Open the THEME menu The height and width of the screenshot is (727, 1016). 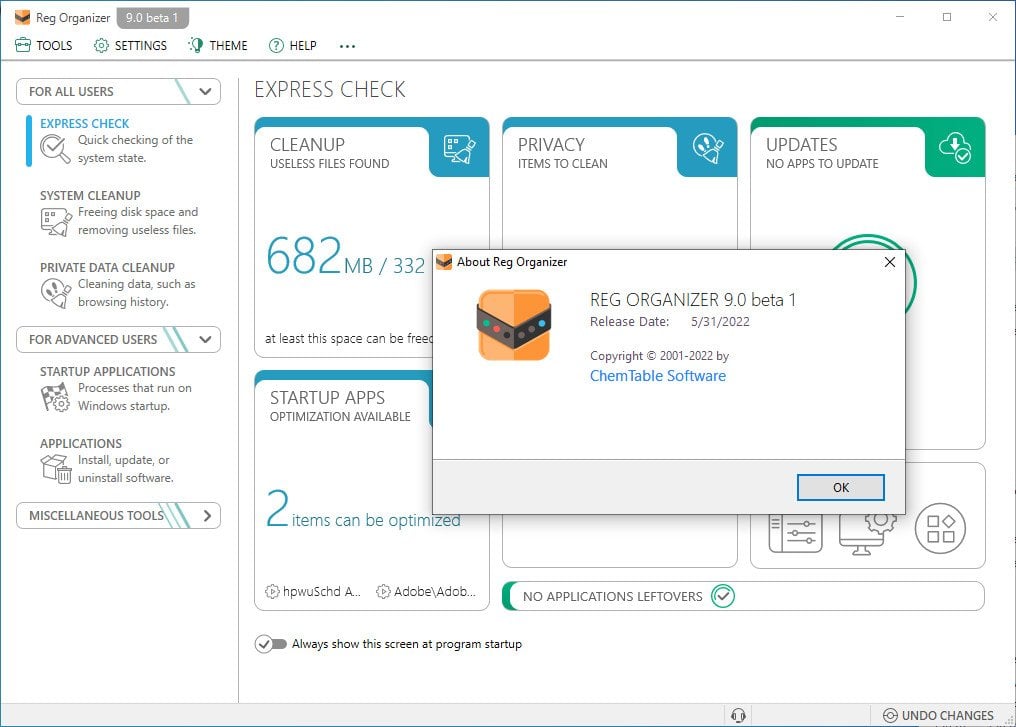click(x=217, y=45)
